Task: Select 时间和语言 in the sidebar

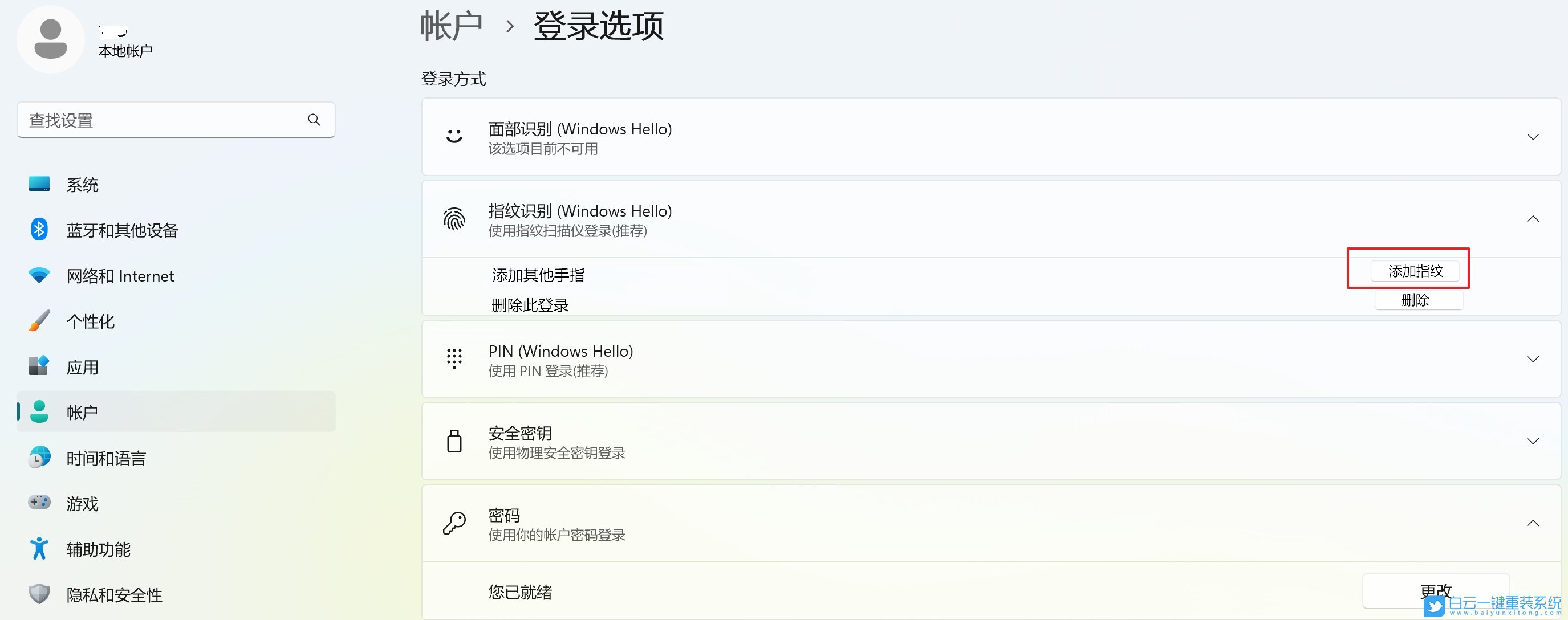Action: [x=106, y=458]
